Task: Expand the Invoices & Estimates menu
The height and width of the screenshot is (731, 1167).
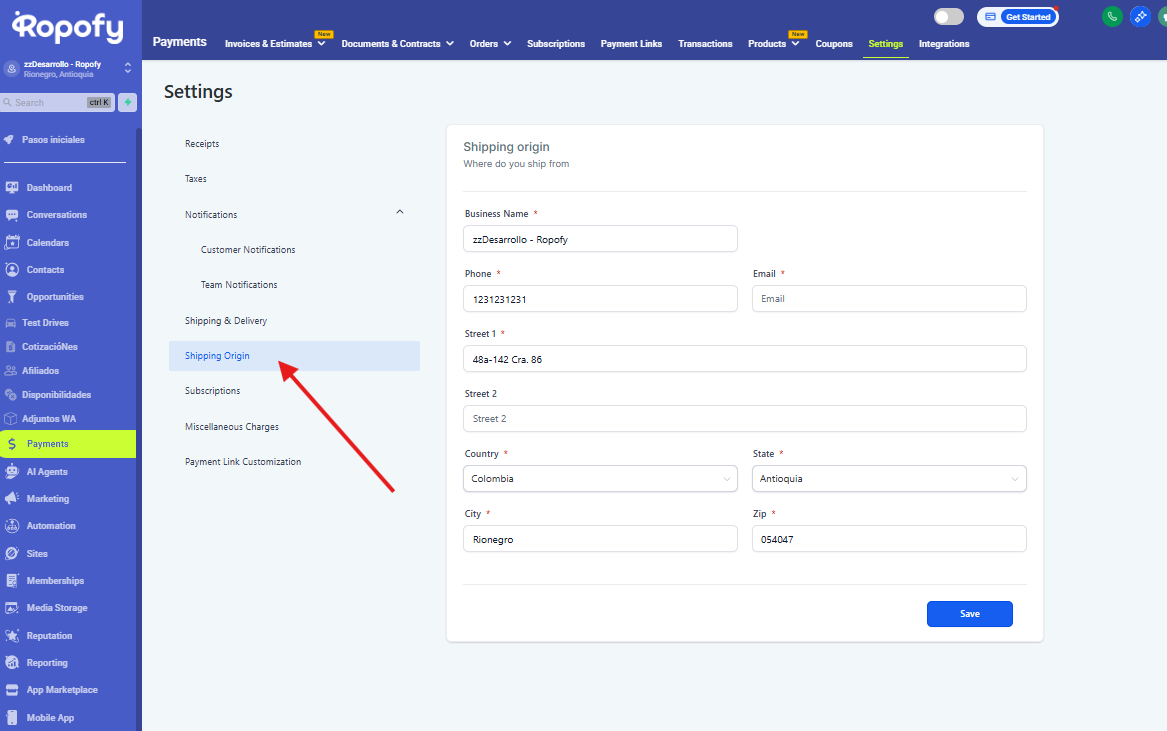Action: tap(275, 44)
